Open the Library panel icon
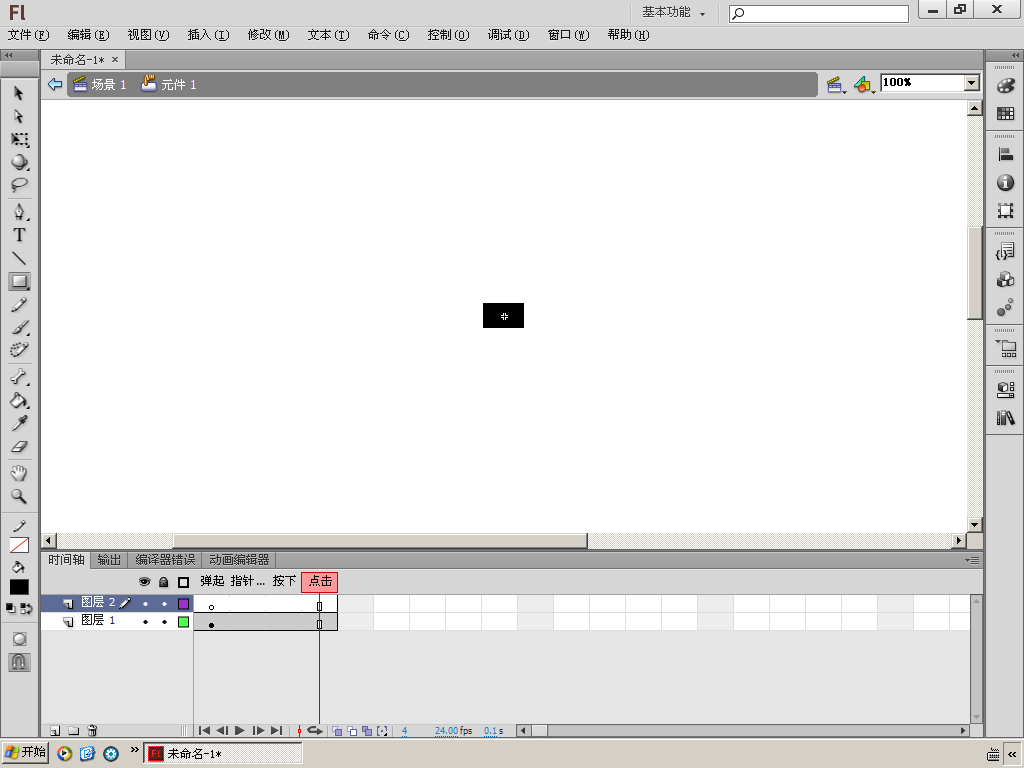 click(1006, 418)
